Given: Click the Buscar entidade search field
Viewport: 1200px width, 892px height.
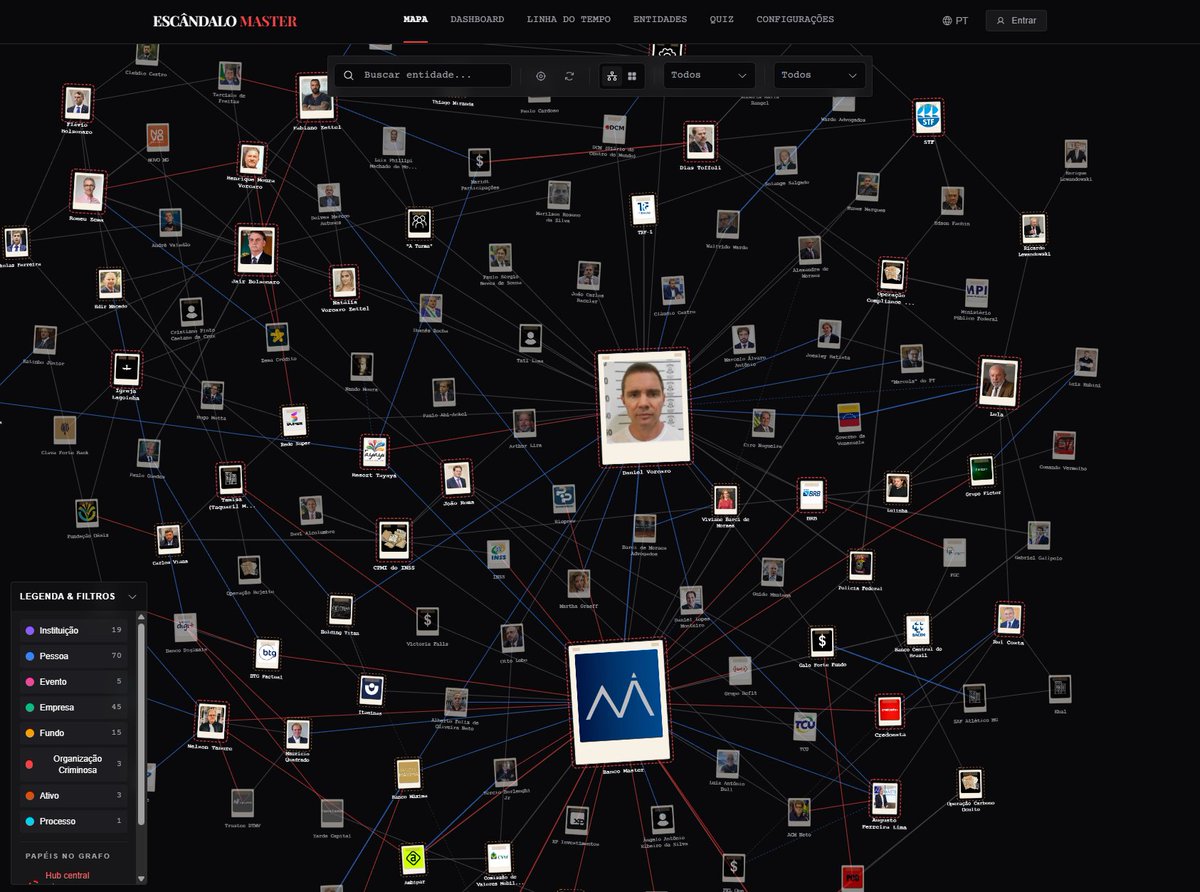Looking at the screenshot, I should coord(424,75).
